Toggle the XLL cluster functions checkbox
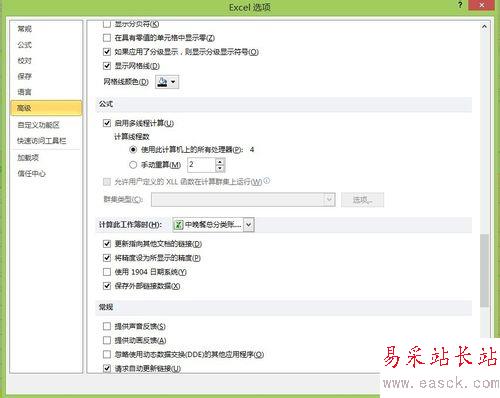 [x=107, y=182]
